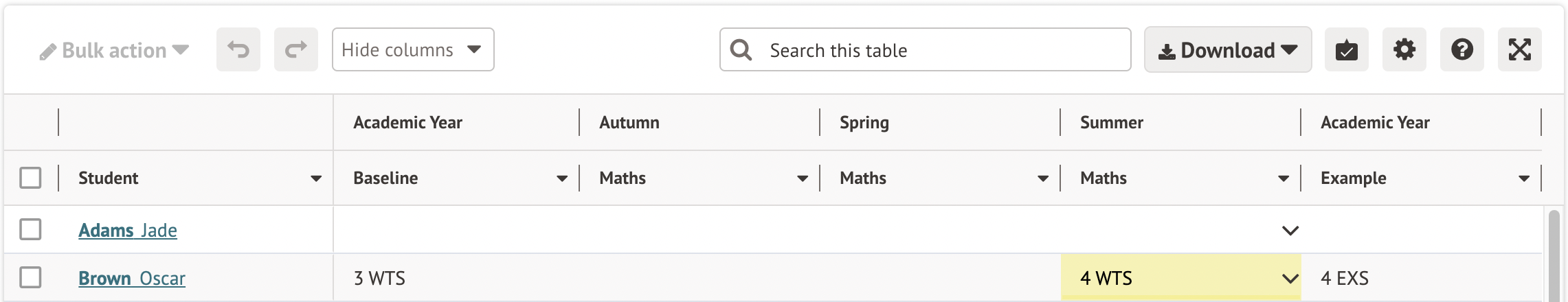Click in the Search this table field
The image size is (1568, 302).
point(941,50)
